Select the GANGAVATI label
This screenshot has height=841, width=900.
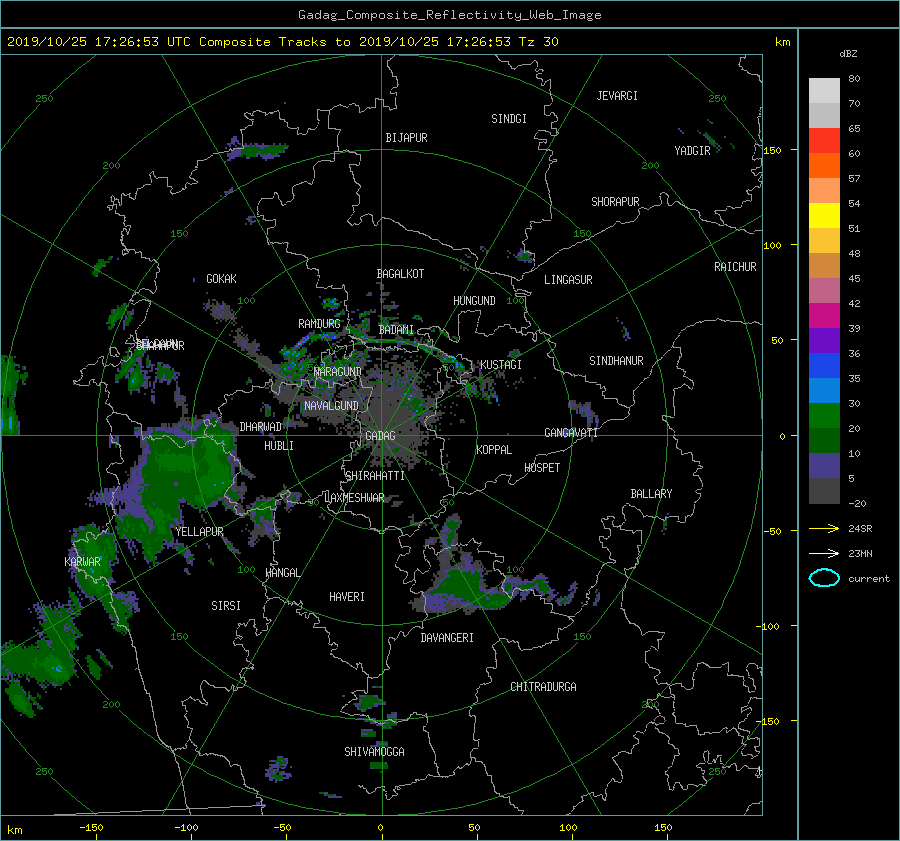tap(571, 433)
